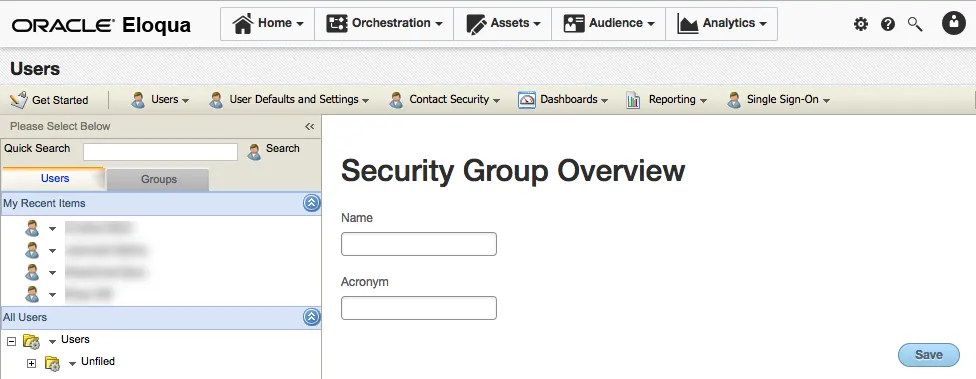This screenshot has height=379, width=976.
Task: Click the Search button in sidebar
Action: [x=273, y=149]
